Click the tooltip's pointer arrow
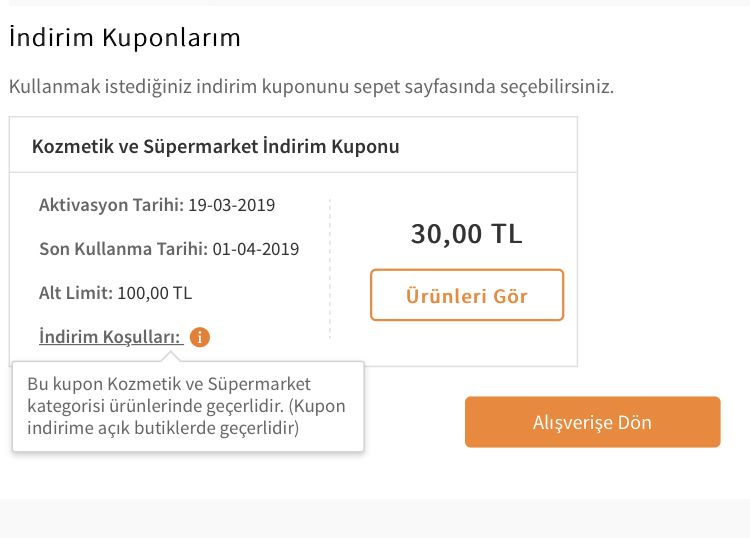The width and height of the screenshot is (750, 538). [171, 357]
